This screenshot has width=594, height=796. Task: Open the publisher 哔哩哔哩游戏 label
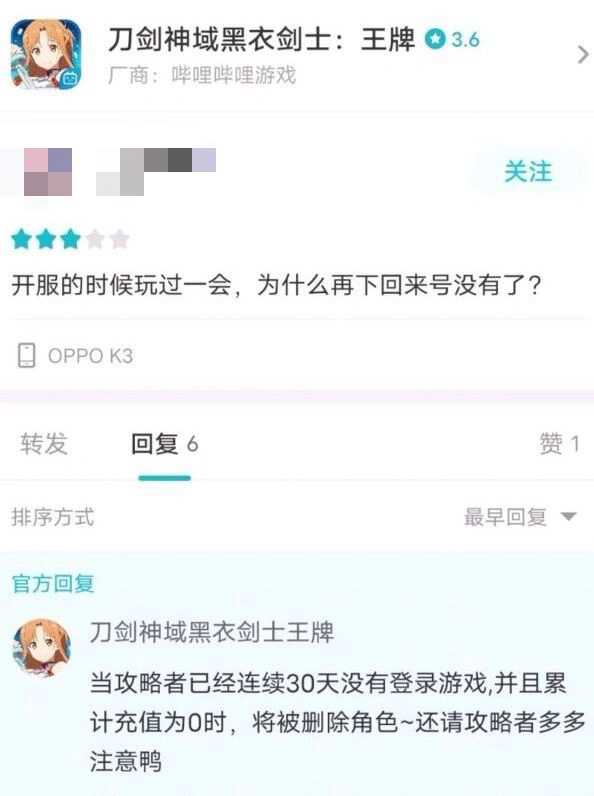click(x=234, y=75)
